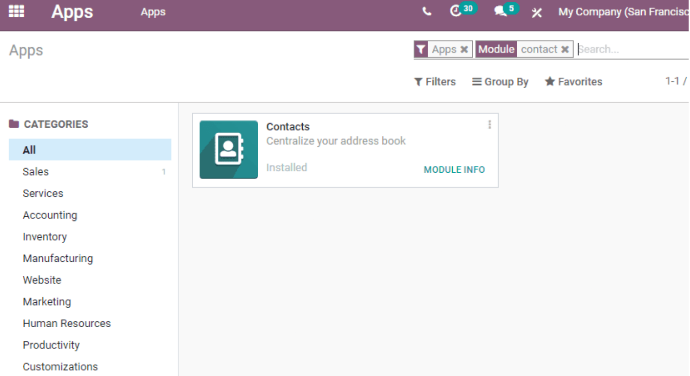Click the Installed status label
The image size is (690, 376).
[x=286, y=167]
